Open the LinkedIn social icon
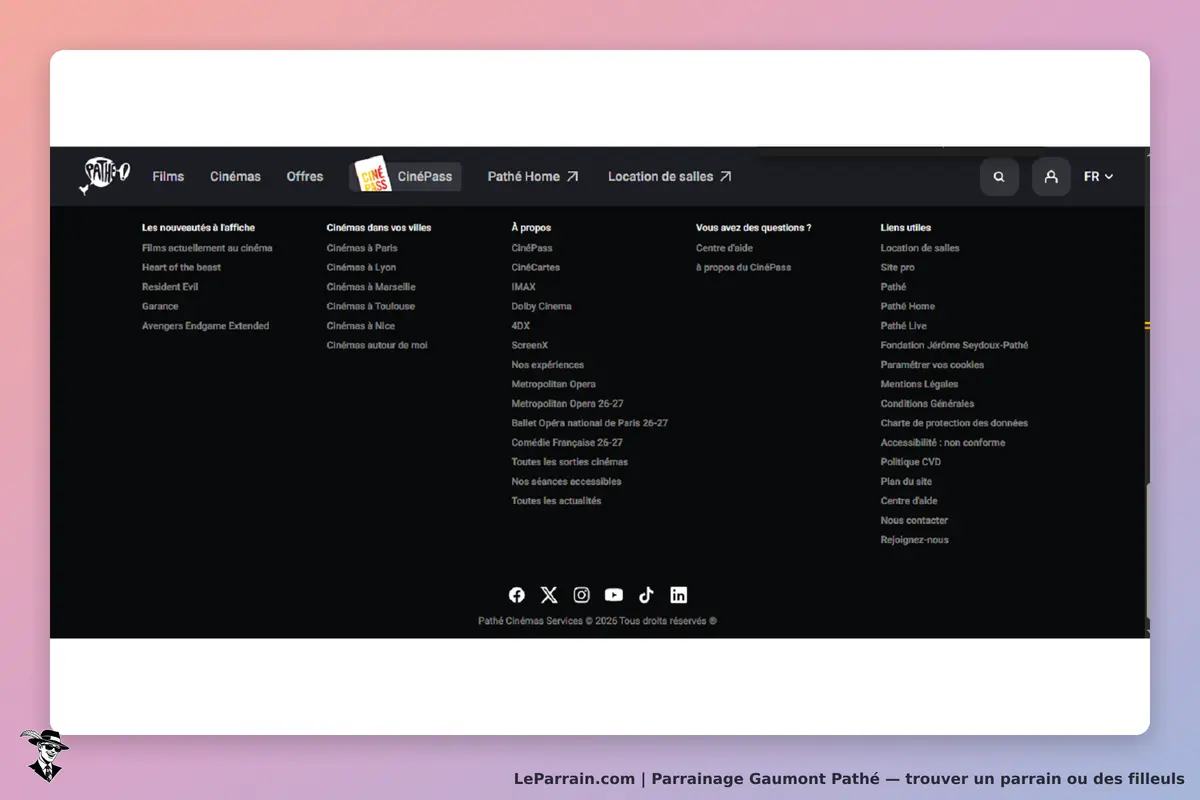 point(679,595)
